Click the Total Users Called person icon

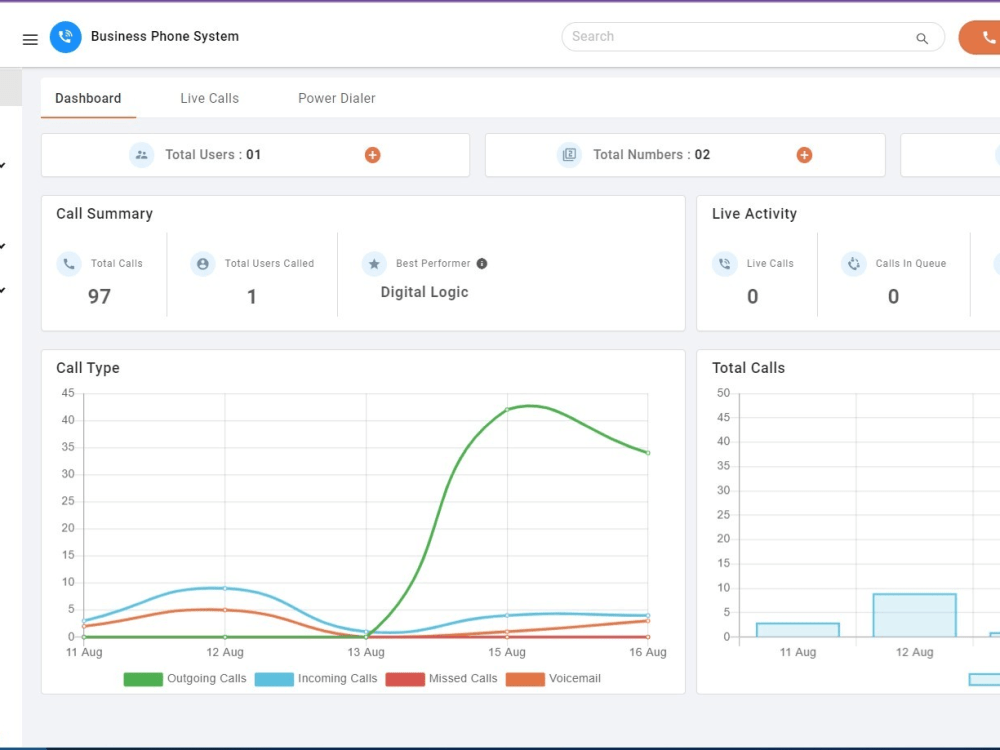coord(203,263)
